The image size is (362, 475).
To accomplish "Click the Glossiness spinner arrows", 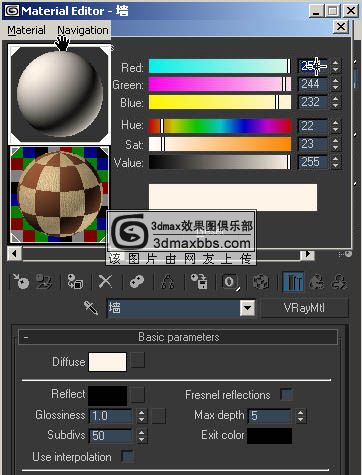I will 141,416.
